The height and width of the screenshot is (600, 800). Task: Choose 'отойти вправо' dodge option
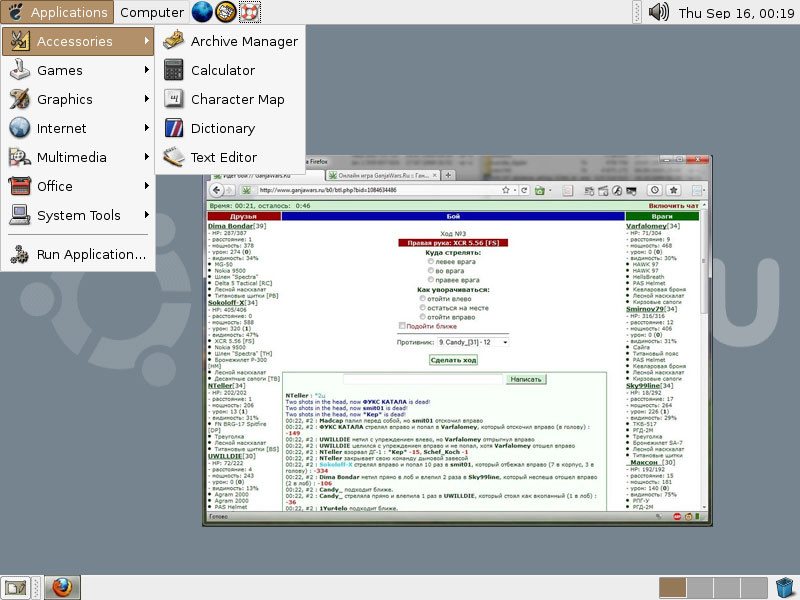click(x=422, y=317)
